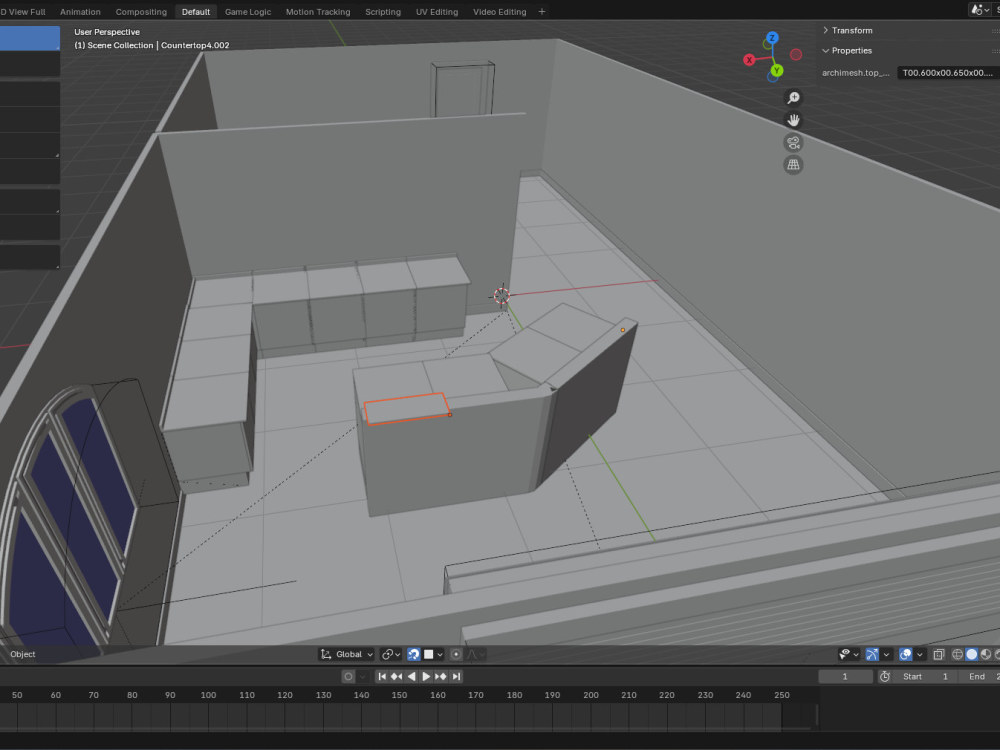
Task: Click the archimesh.top property value field
Action: pos(947,73)
